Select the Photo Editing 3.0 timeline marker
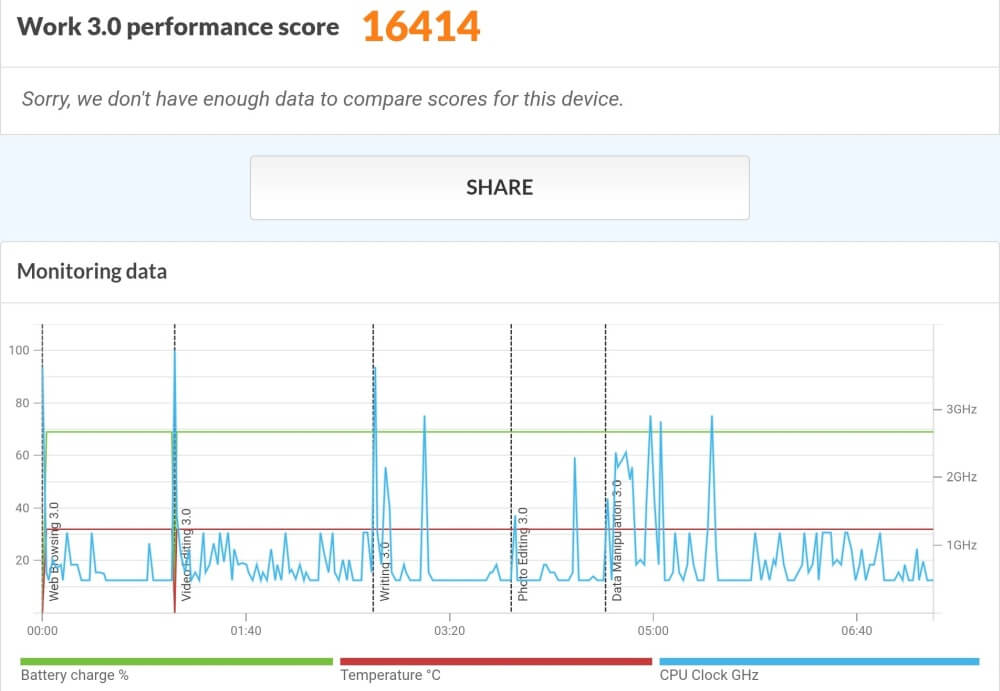1000x691 pixels. (523, 554)
